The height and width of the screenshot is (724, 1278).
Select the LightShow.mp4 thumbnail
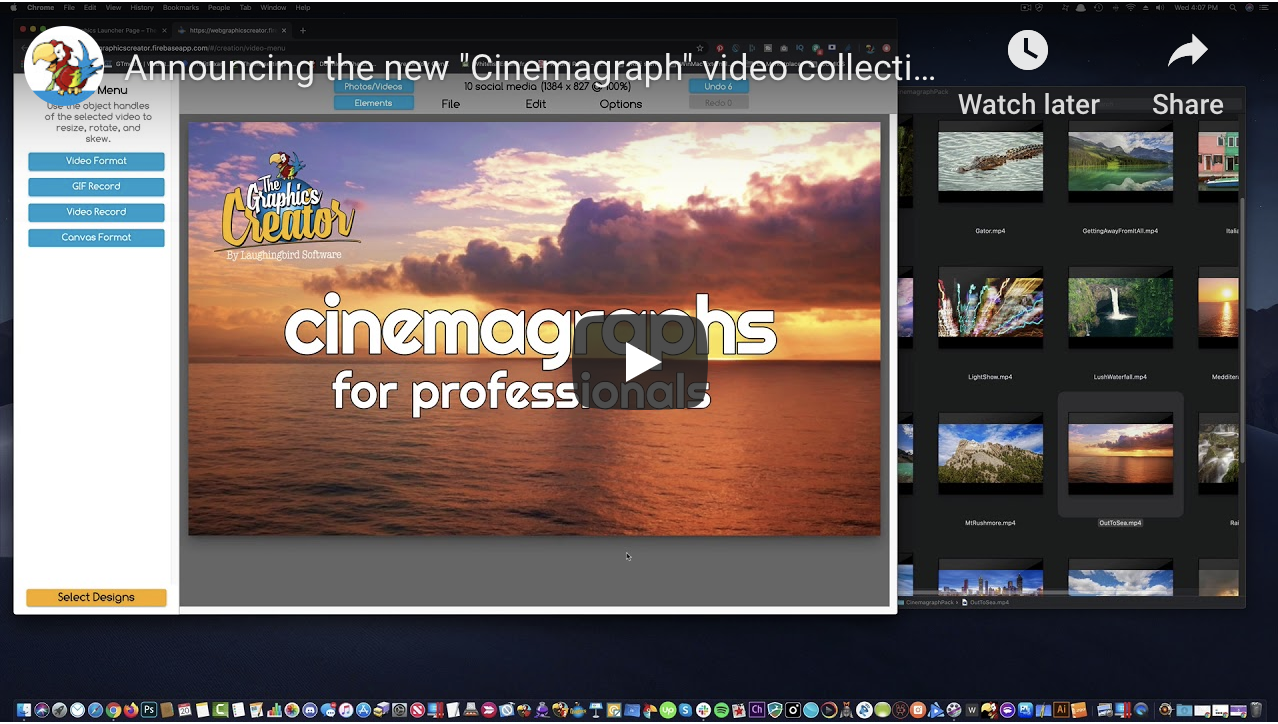coord(990,308)
